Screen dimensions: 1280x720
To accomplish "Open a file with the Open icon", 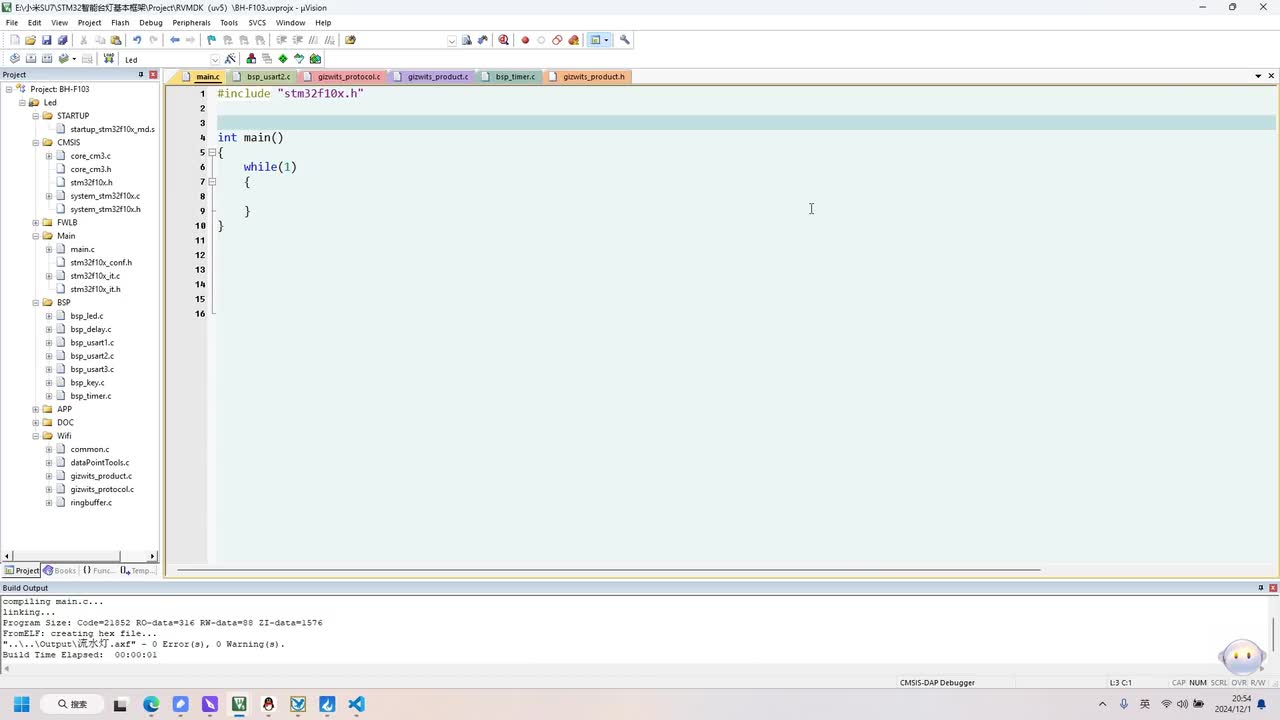I will click(30, 40).
